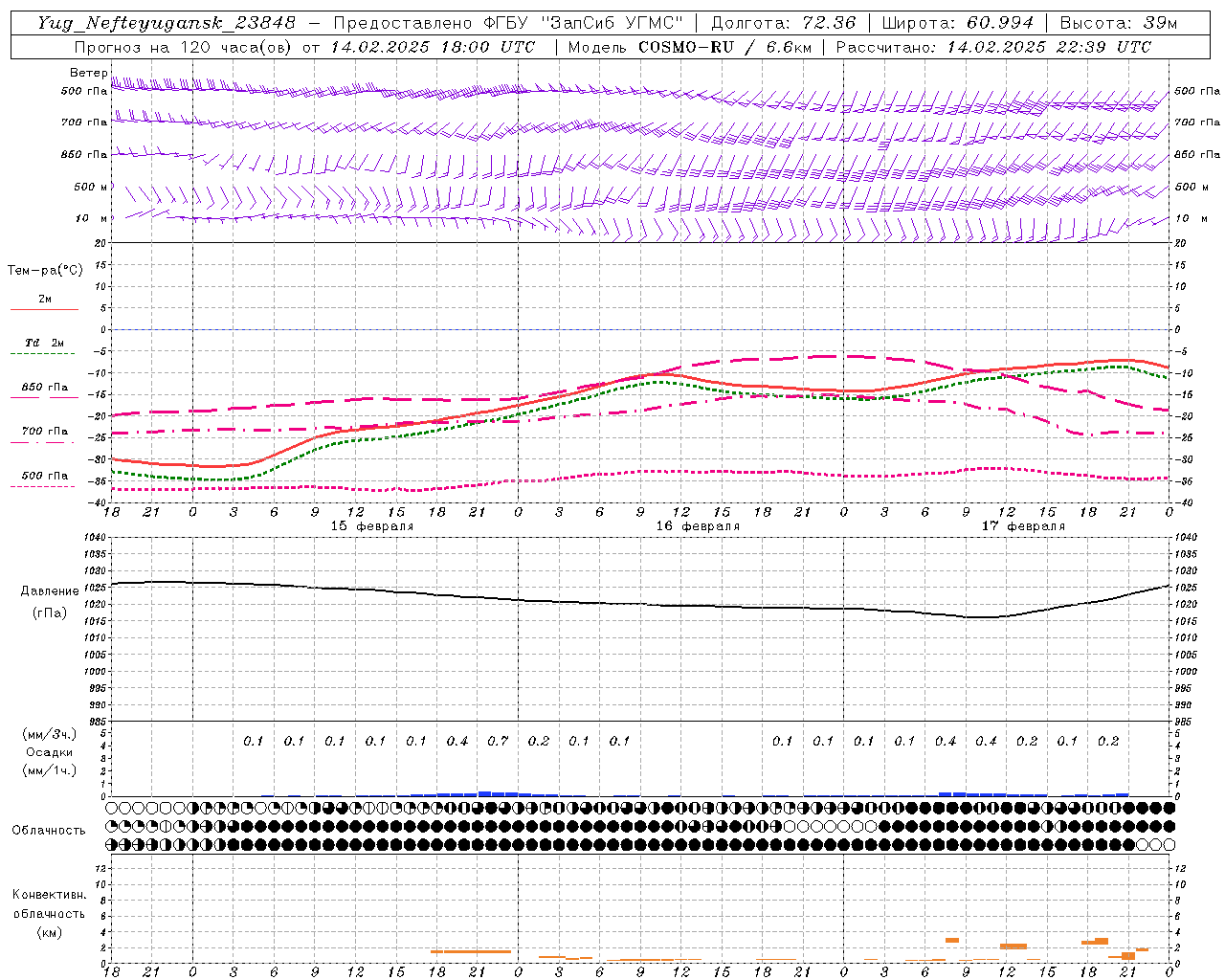Click the temperature legend's '500 гПа' entry
The width and height of the screenshot is (1225, 980).
tap(45, 476)
